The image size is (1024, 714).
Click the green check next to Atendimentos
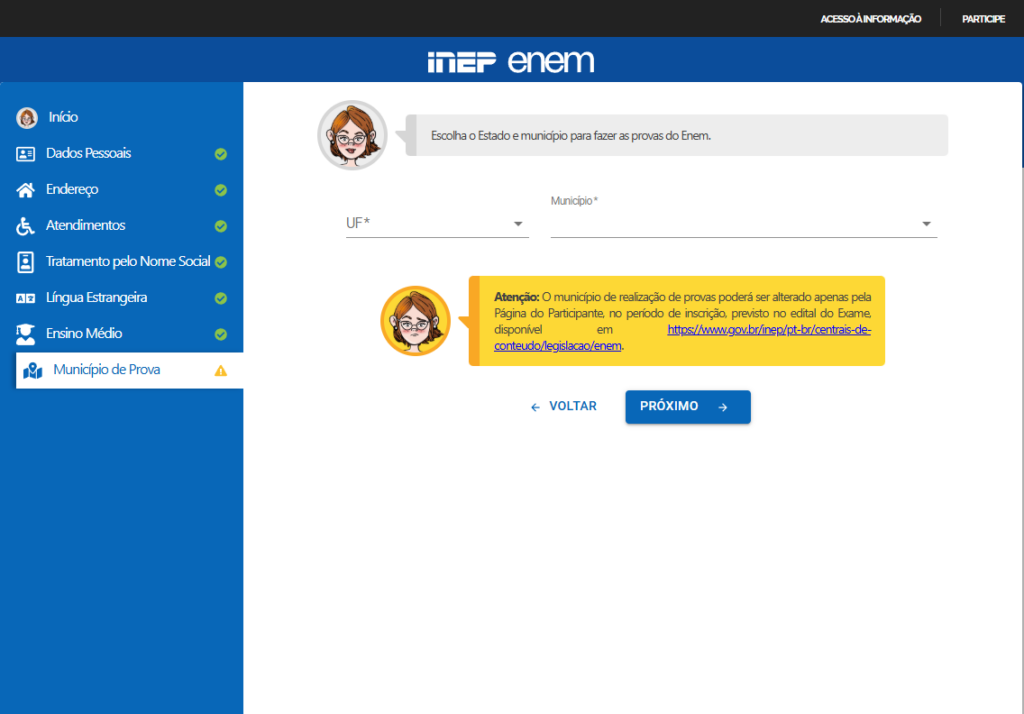pos(221,226)
